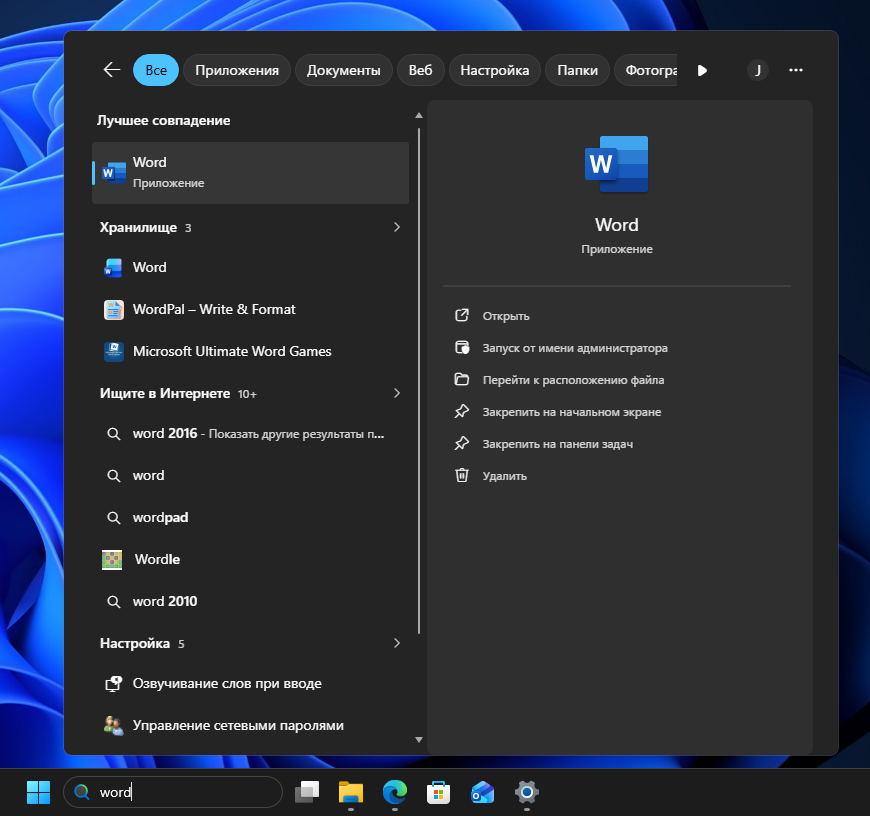Open the J account avatar
This screenshot has height=816, width=870.
click(757, 70)
